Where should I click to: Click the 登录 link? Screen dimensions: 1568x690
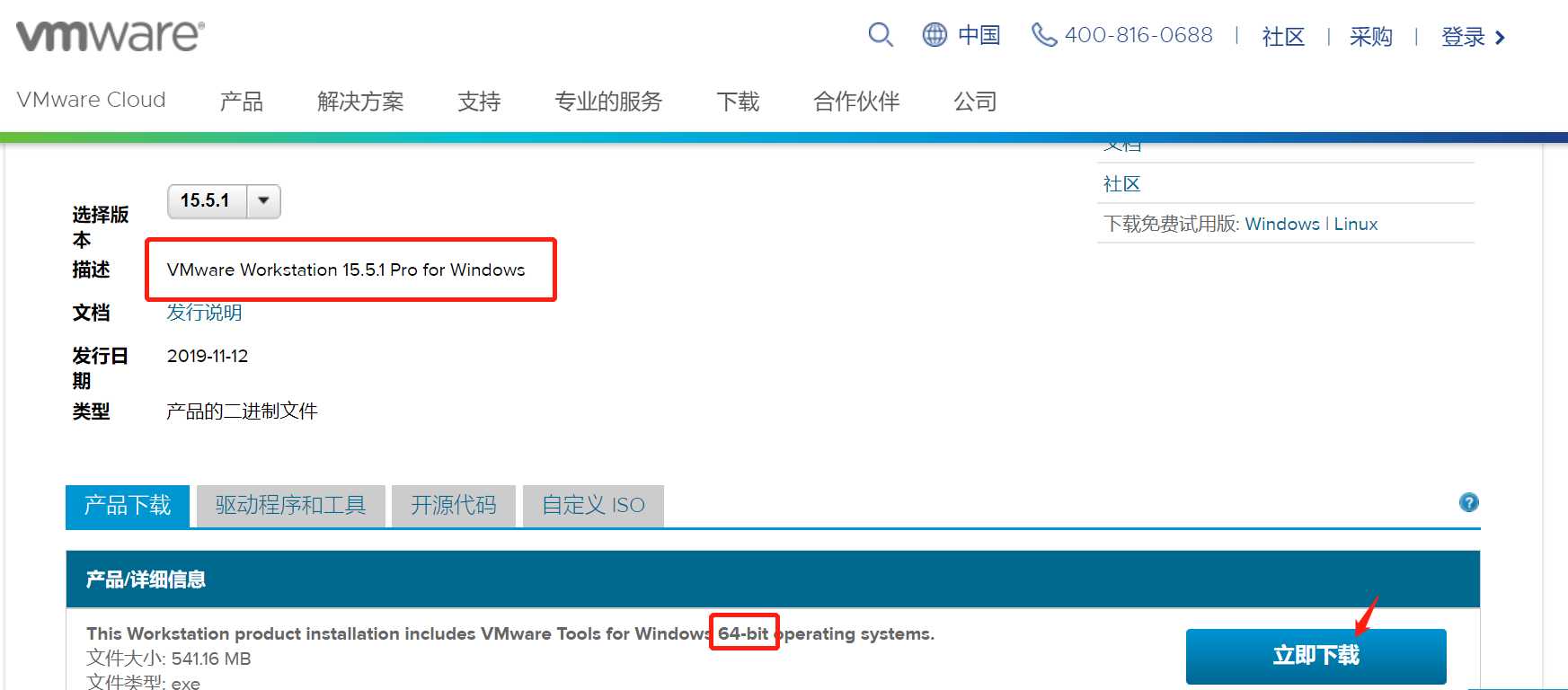pyautogui.click(x=1463, y=37)
